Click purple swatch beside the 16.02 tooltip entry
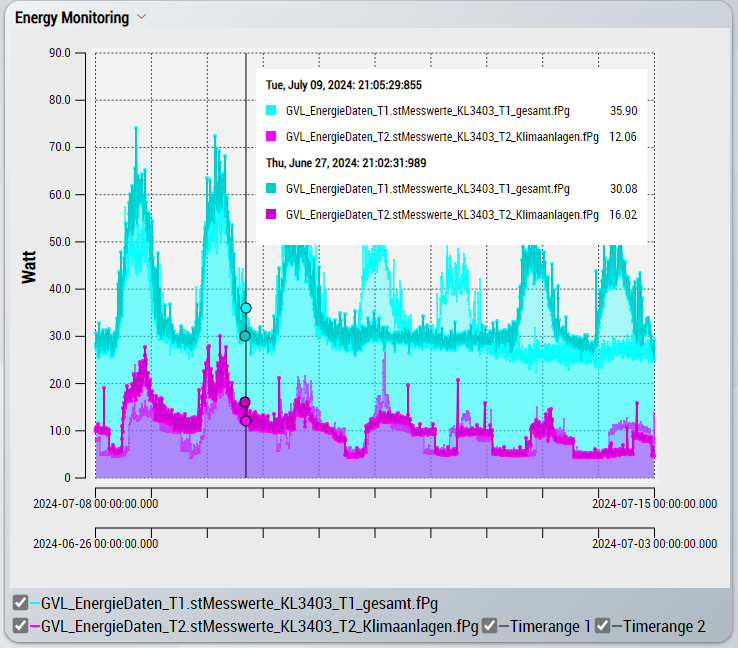The image size is (738, 648). tap(272, 214)
